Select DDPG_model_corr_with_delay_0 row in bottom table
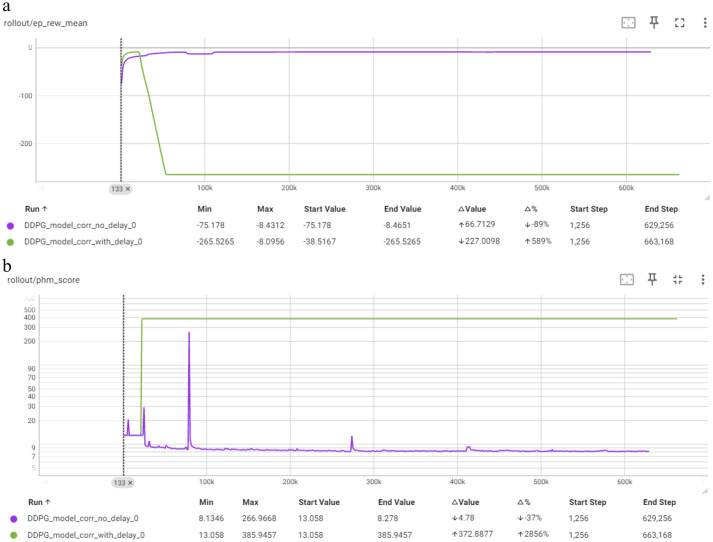This screenshot has height=542, width=713. pos(356,535)
